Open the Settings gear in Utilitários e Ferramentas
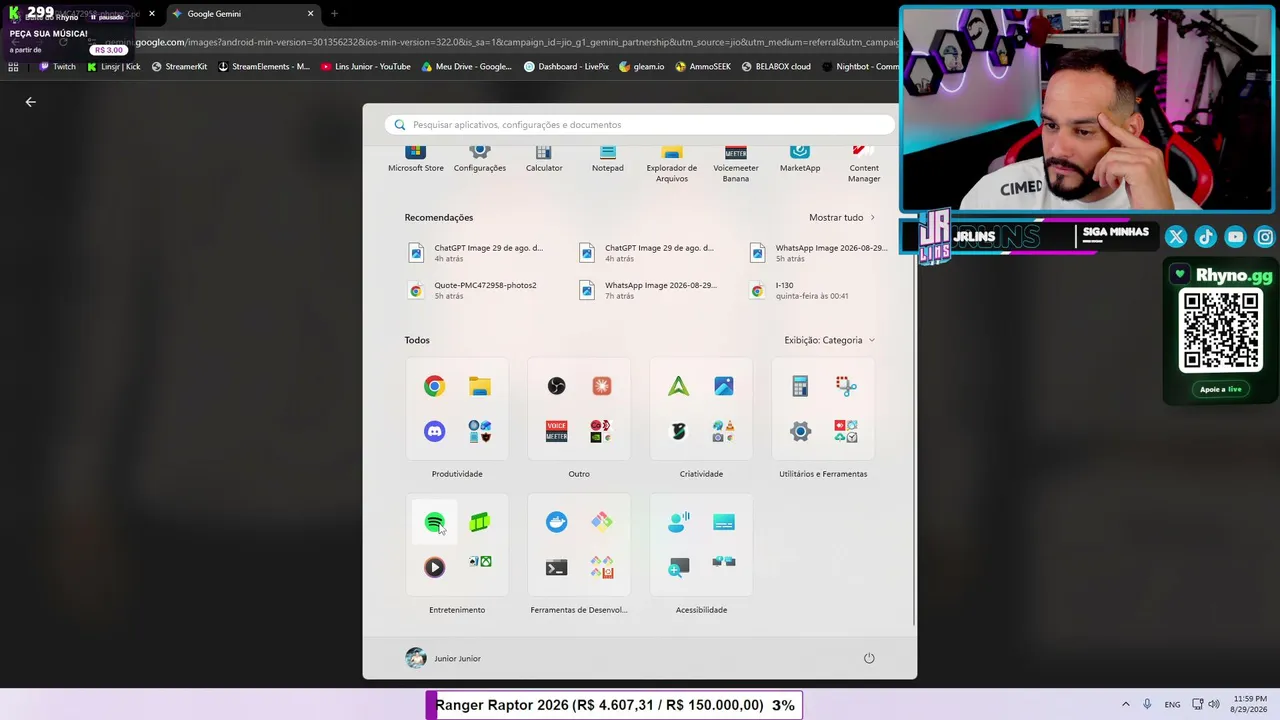The height and width of the screenshot is (720, 1280). tap(800, 431)
